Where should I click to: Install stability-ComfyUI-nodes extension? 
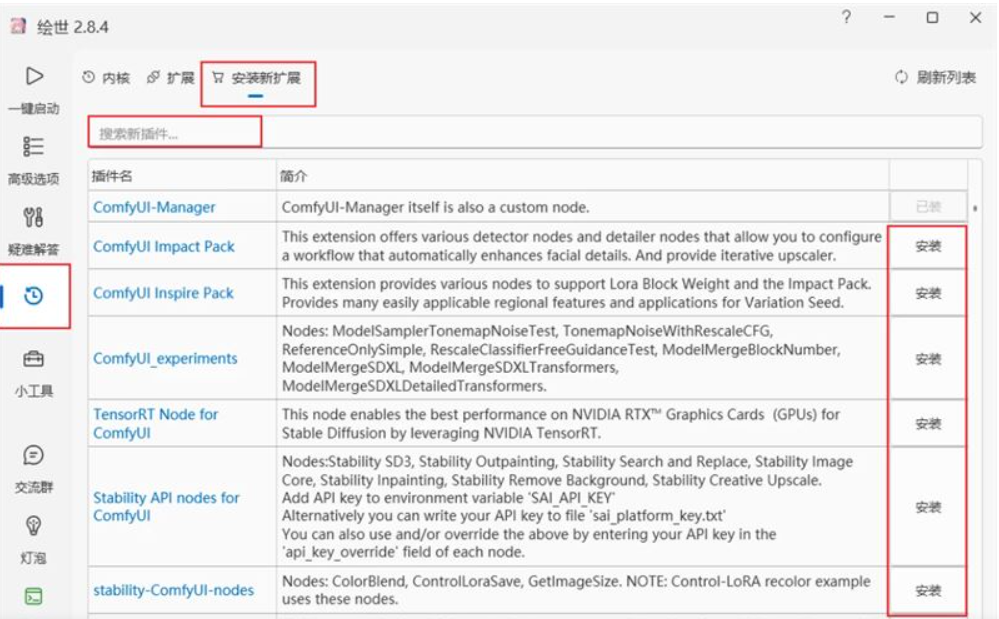coord(928,591)
